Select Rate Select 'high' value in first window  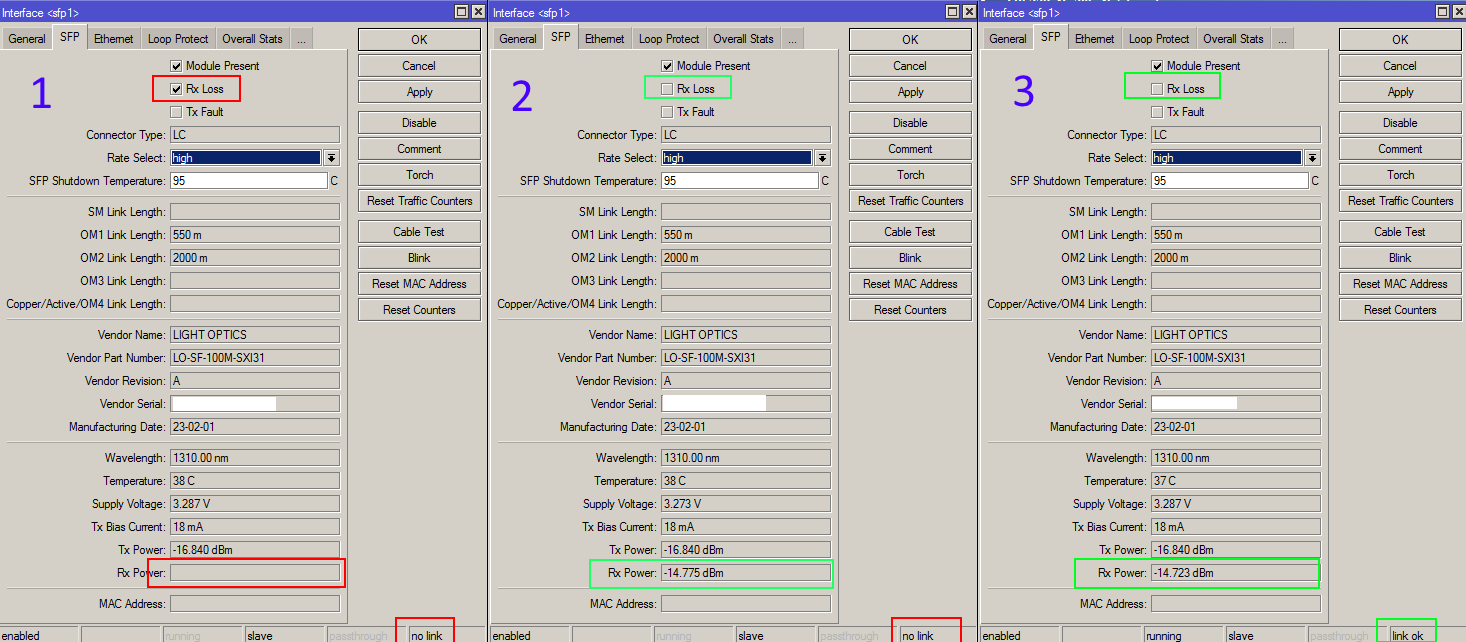coord(245,158)
